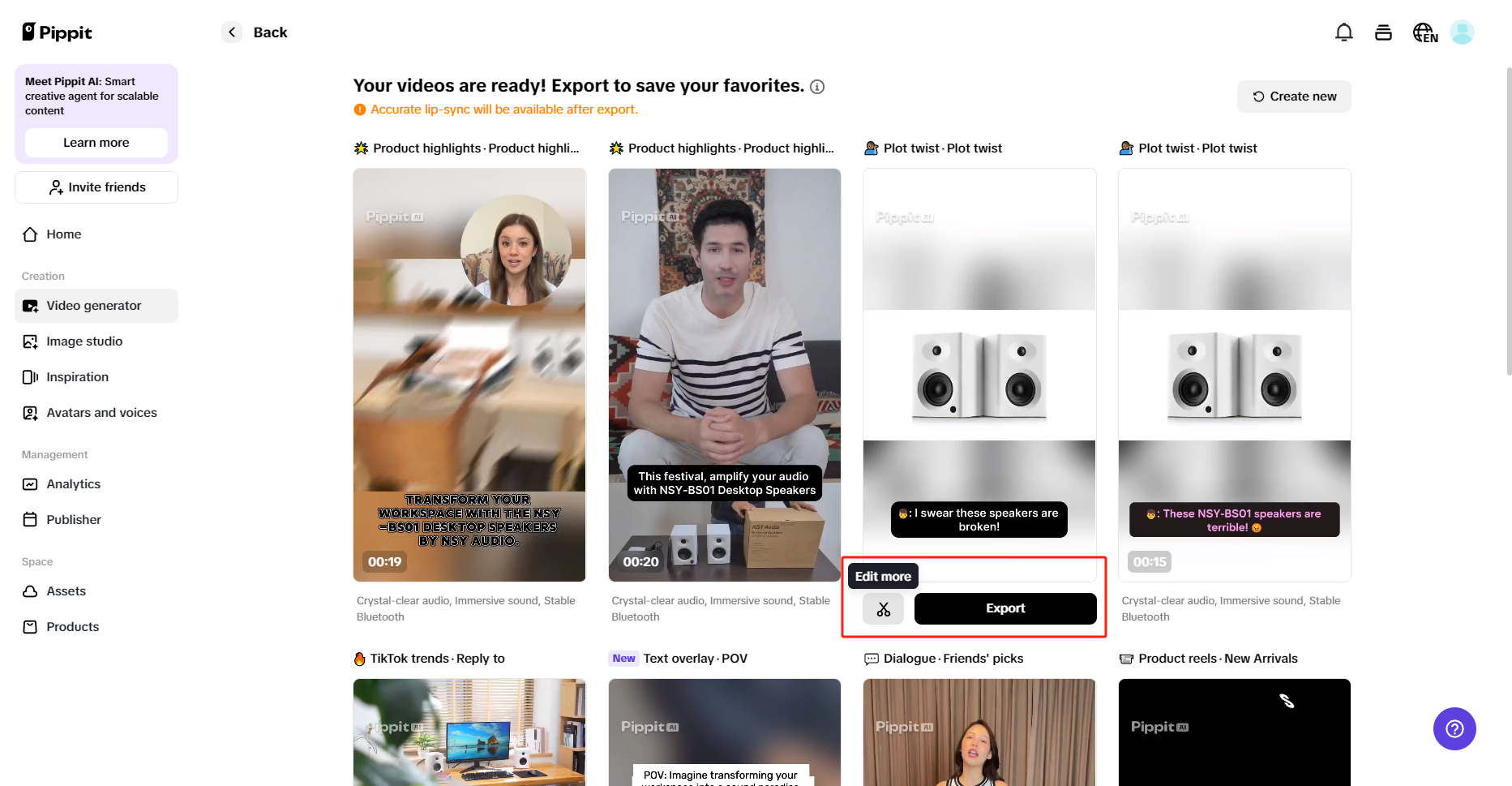The image size is (1512, 786).
Task: Open the TikTok trends Reply to video
Action: coord(469,732)
